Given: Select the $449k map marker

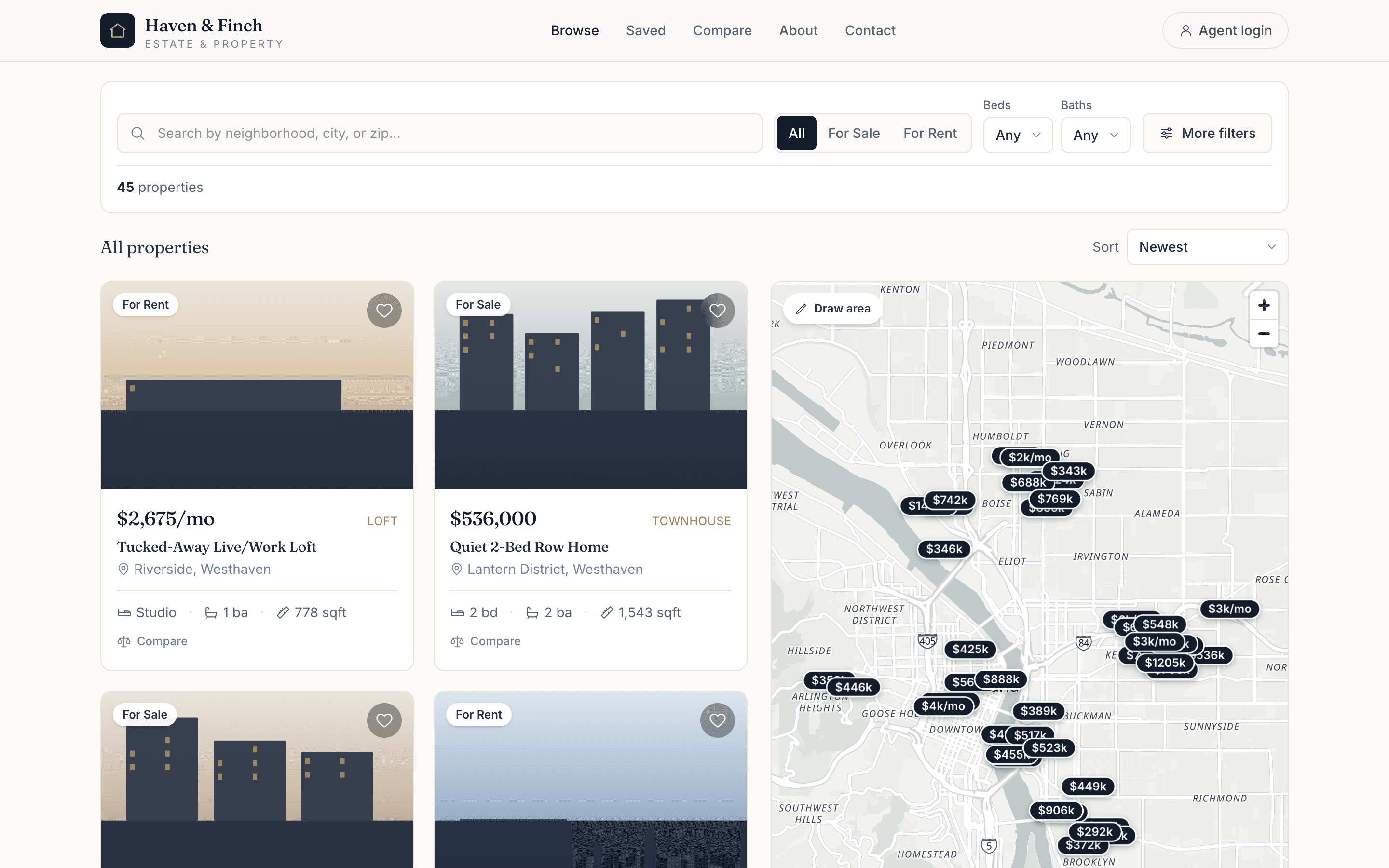Looking at the screenshot, I should pyautogui.click(x=1088, y=787).
